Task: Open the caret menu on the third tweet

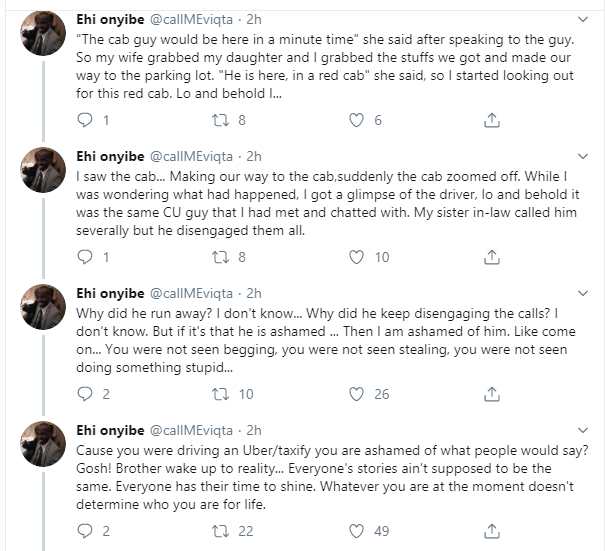Action: point(585,294)
